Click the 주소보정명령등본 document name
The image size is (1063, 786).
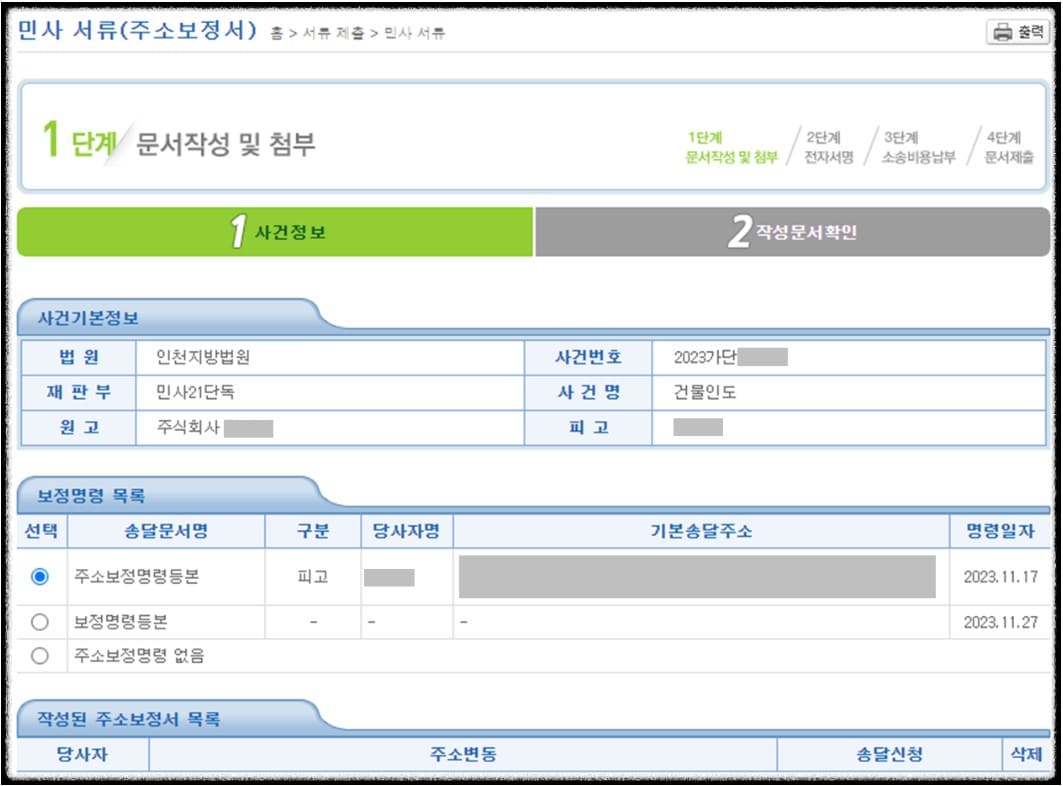pos(136,576)
